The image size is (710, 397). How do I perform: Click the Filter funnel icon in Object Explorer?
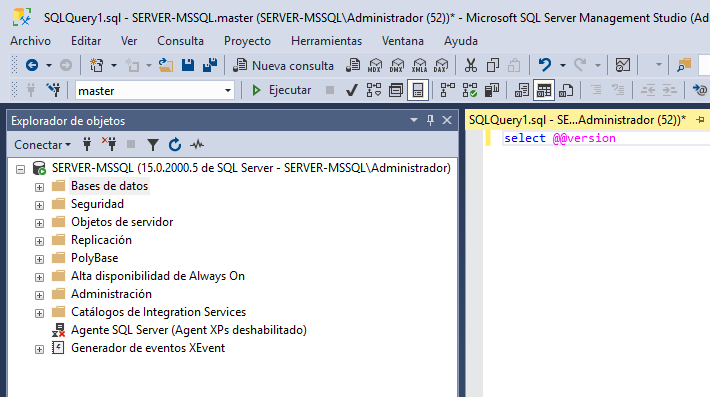coord(153,145)
